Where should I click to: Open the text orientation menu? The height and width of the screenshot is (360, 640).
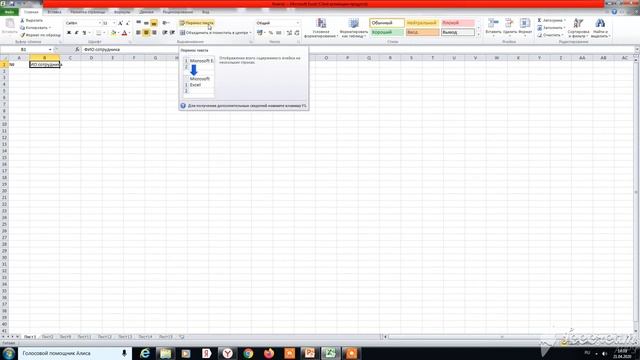[166, 23]
